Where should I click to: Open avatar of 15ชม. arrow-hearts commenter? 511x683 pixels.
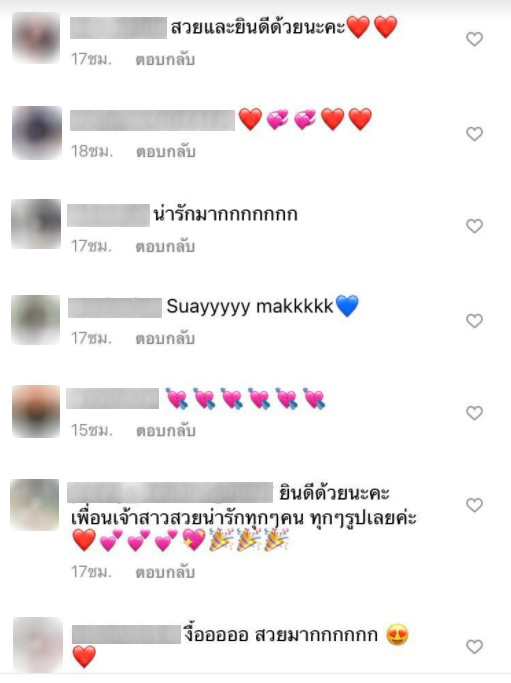(36, 411)
